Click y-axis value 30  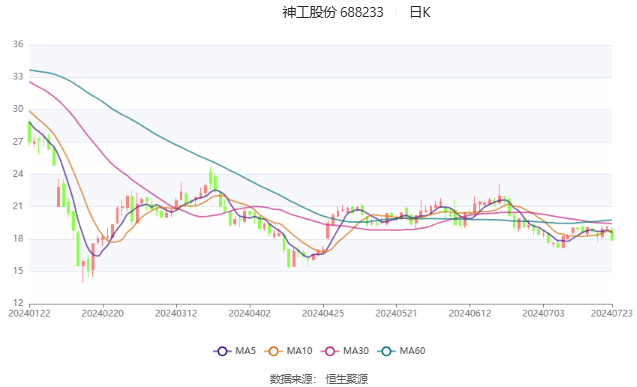[18, 109]
